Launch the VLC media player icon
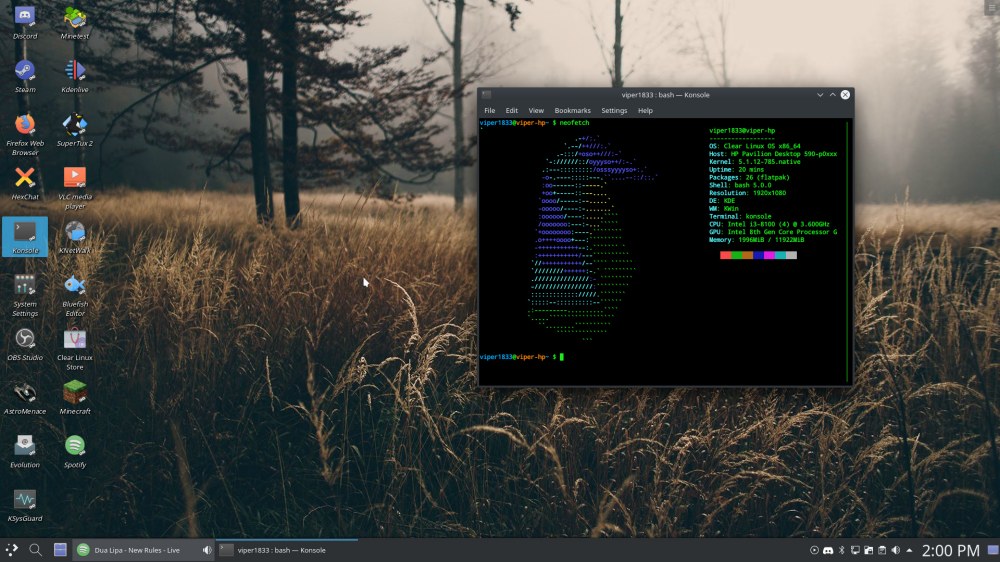 [75, 188]
